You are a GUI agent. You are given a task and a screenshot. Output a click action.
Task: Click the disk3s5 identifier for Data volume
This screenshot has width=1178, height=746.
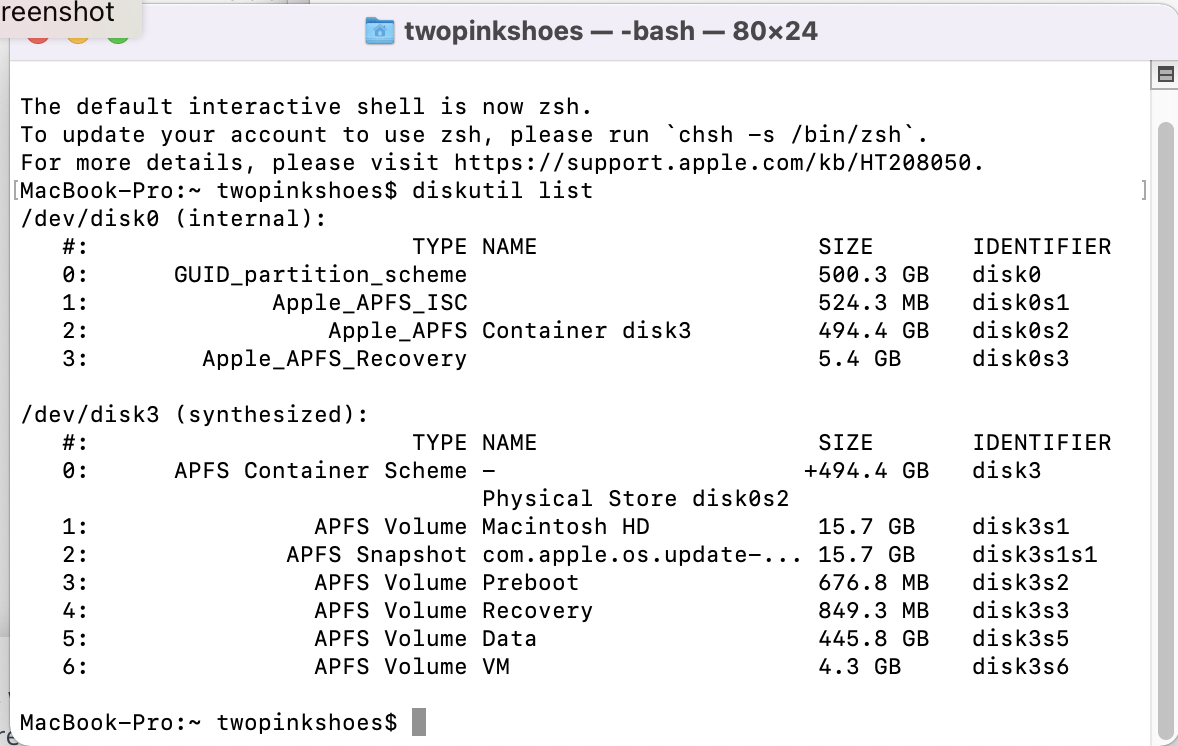coord(1020,638)
